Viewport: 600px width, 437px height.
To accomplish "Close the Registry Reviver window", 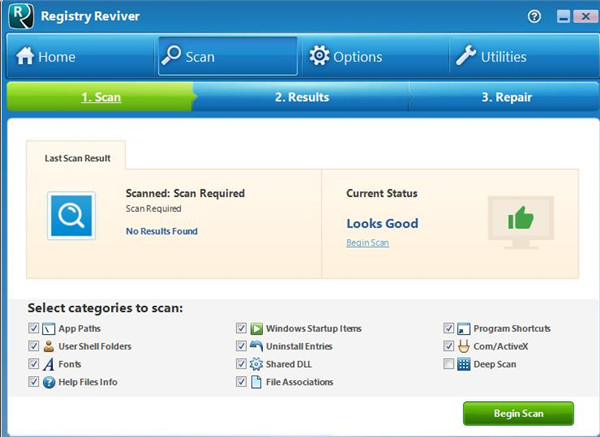I will (x=585, y=16).
